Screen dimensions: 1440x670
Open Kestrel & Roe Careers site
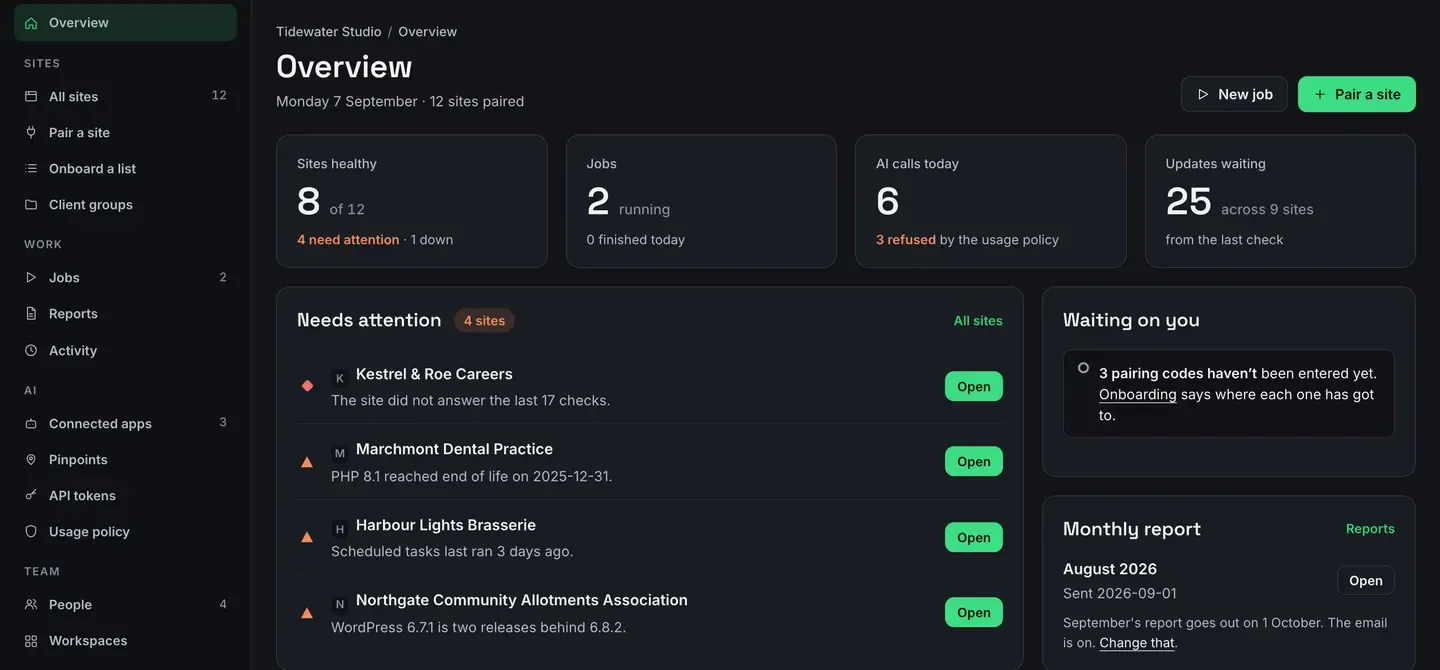point(974,386)
